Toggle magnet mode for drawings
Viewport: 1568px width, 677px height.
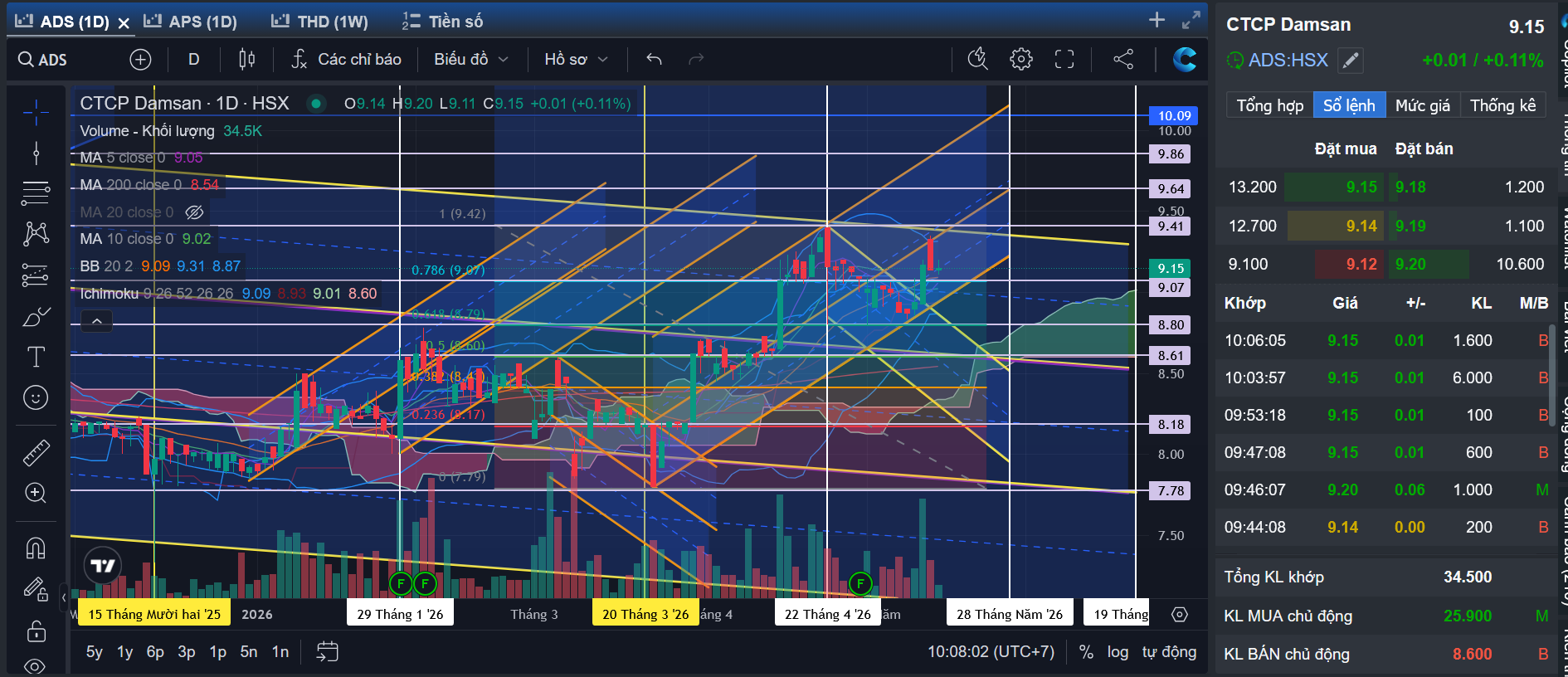pyautogui.click(x=36, y=548)
